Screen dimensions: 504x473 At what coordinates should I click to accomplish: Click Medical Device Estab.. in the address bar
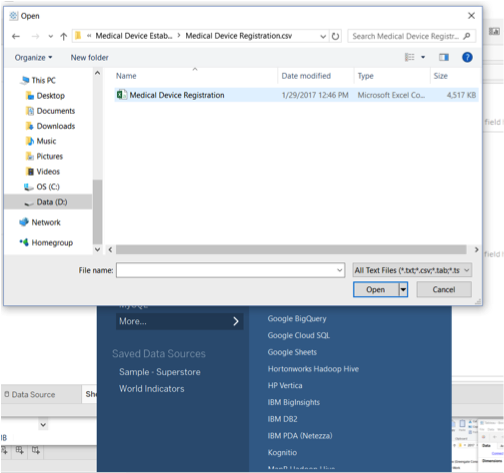point(134,36)
